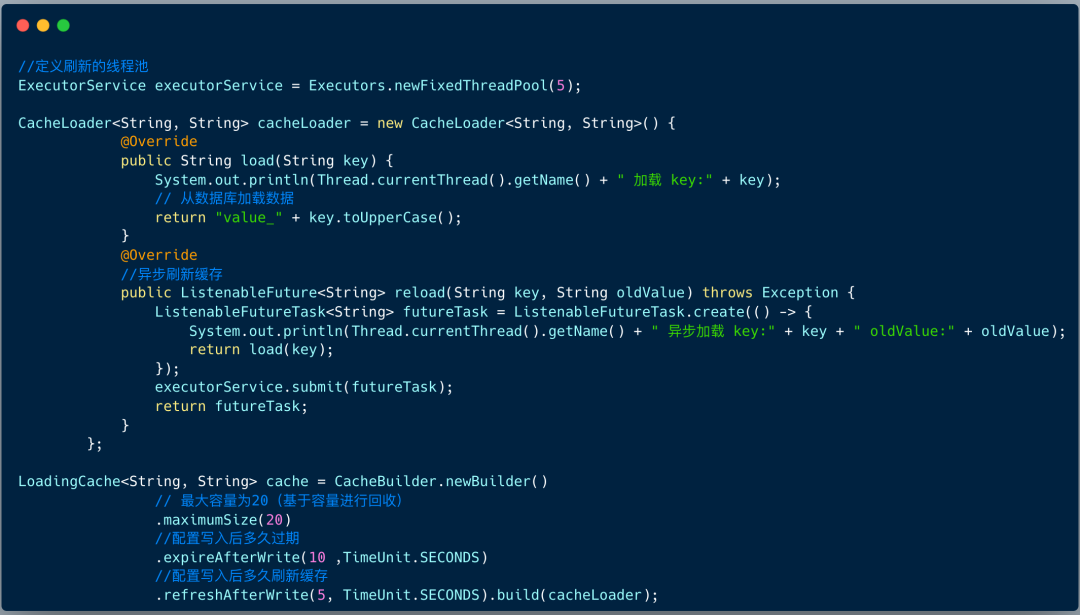
Task: Place cursor on ExecutorService type declaration
Action: click(82, 85)
